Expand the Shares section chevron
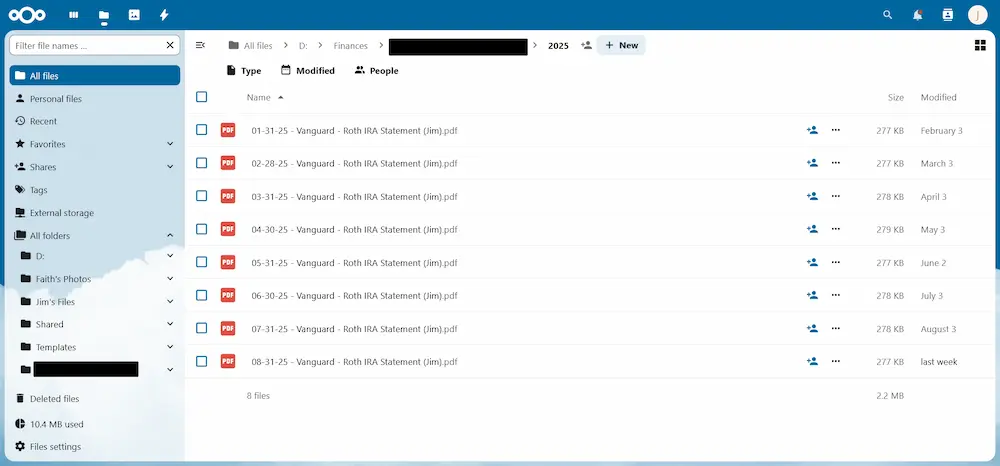Screen dimensions: 1000x466 170,167
